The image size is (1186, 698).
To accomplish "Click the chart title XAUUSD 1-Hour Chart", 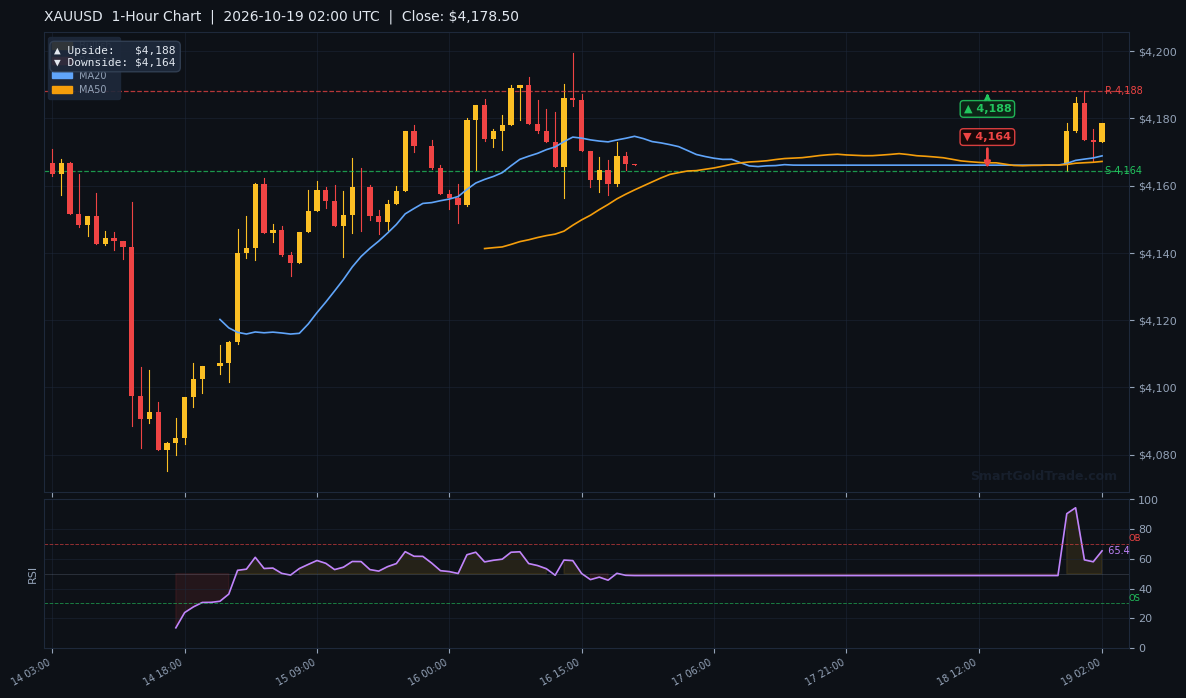I will tap(123, 17).
